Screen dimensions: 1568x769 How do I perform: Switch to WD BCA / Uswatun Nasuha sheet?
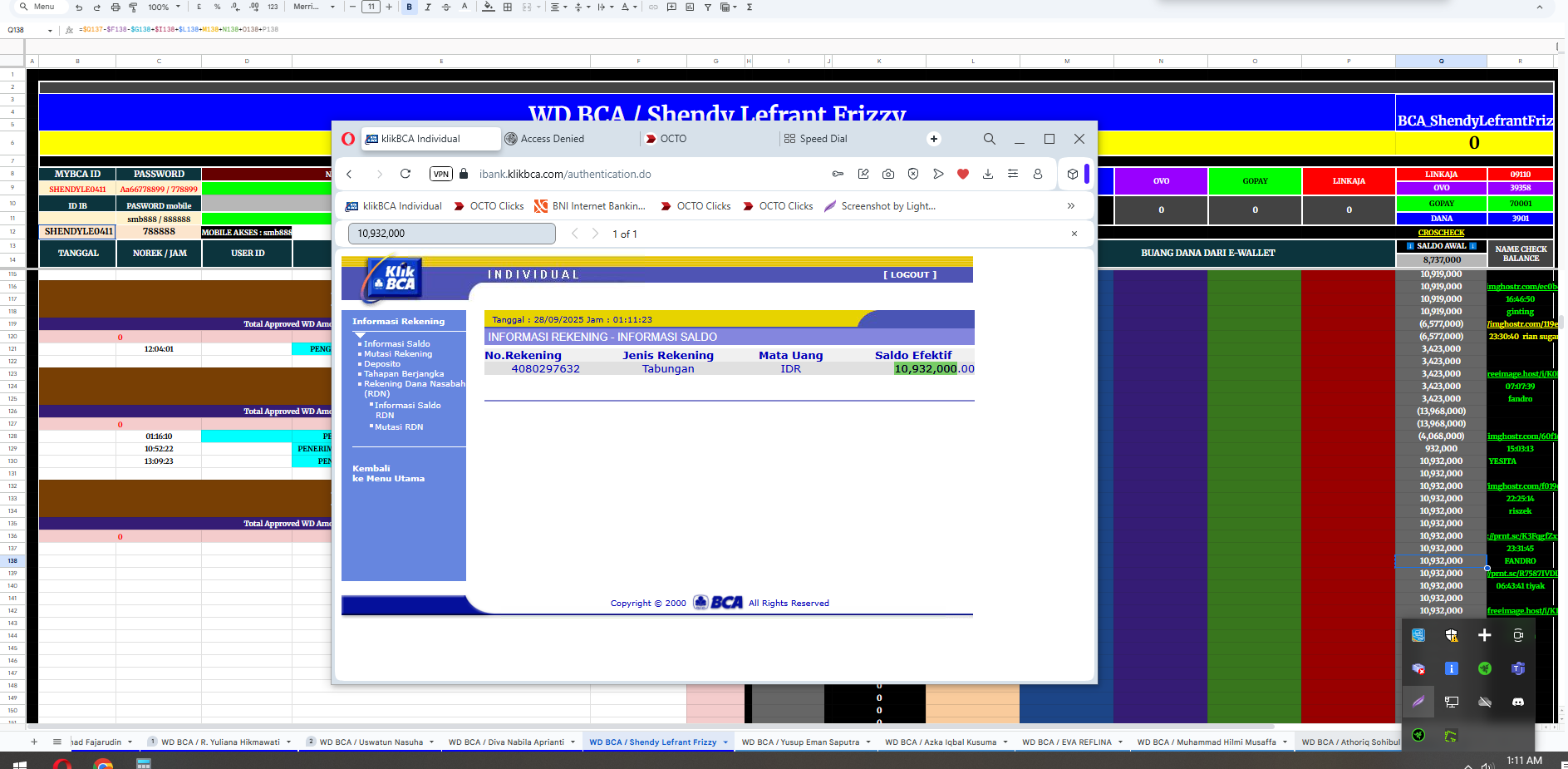pos(371,742)
